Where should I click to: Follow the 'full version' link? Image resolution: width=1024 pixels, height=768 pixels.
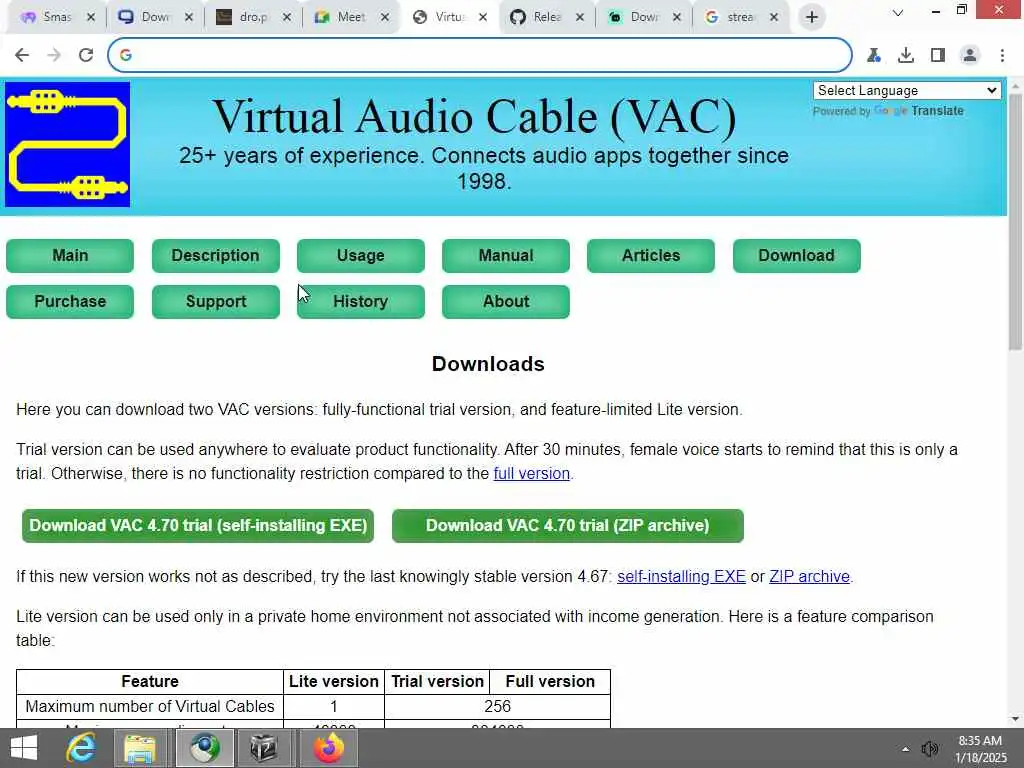(x=532, y=473)
